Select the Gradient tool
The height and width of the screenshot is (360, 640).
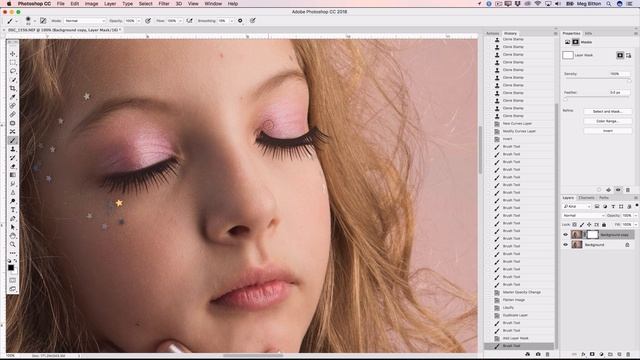click(x=13, y=175)
